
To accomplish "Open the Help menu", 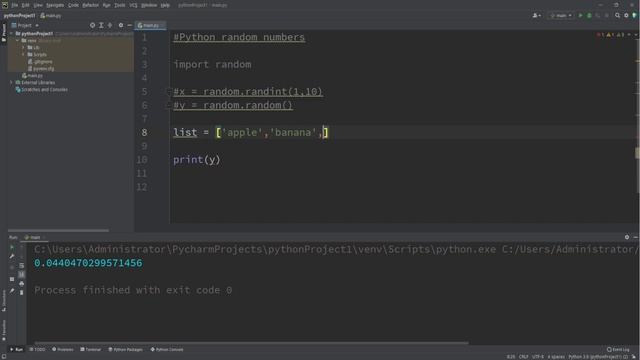I will click(165, 5).
